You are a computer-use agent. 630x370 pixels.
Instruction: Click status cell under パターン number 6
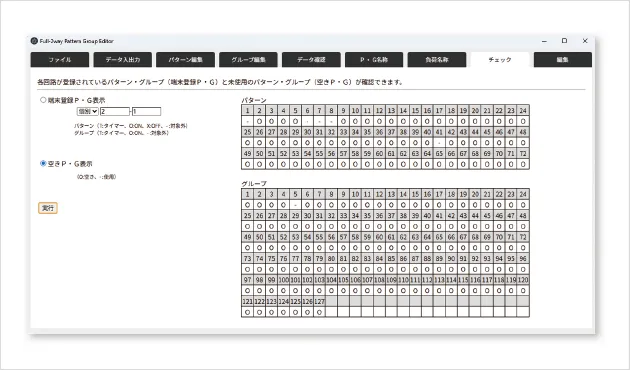pyautogui.click(x=307, y=121)
